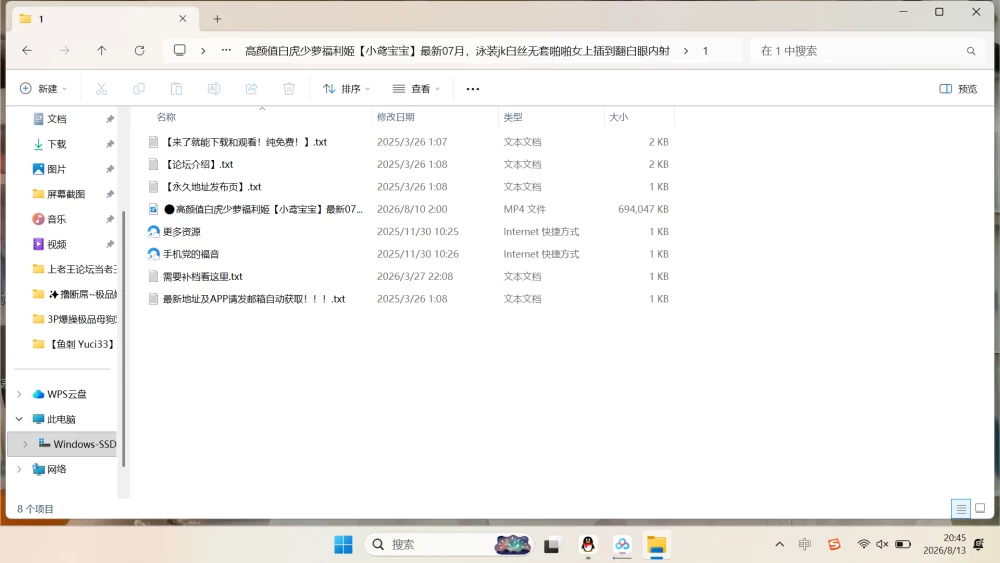Open the 排序 sort dropdown

(x=346, y=89)
